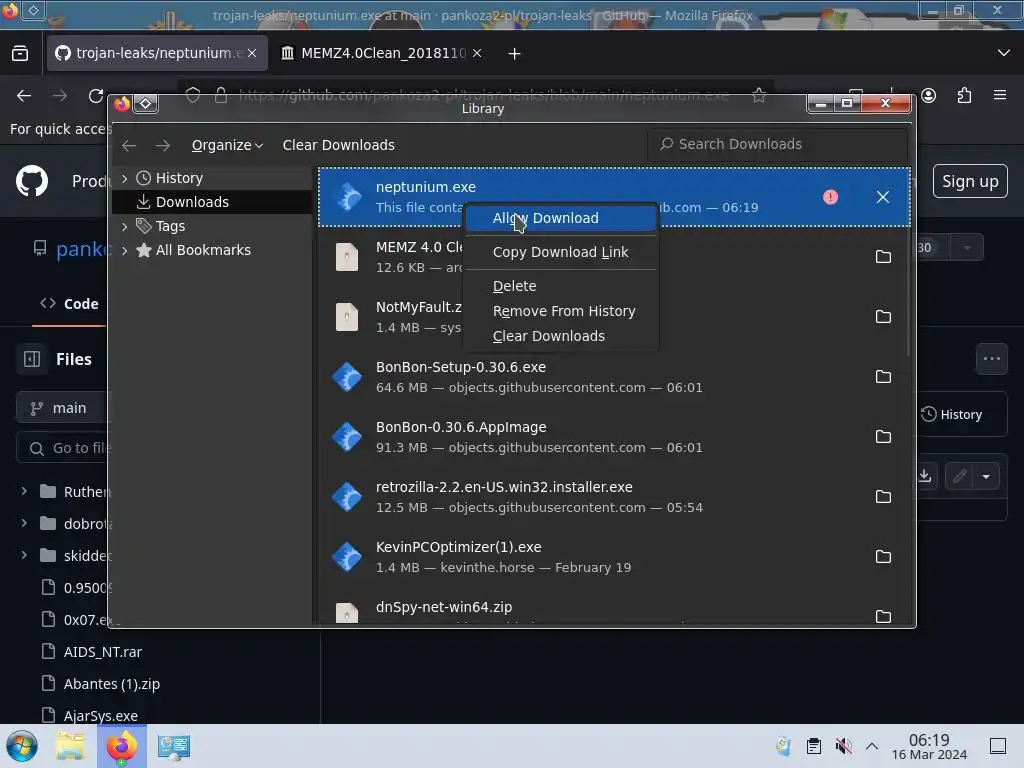Select the BonBon-Setup-0.30.6.exe download entry
The width and height of the screenshot is (1024, 768).
(613, 377)
